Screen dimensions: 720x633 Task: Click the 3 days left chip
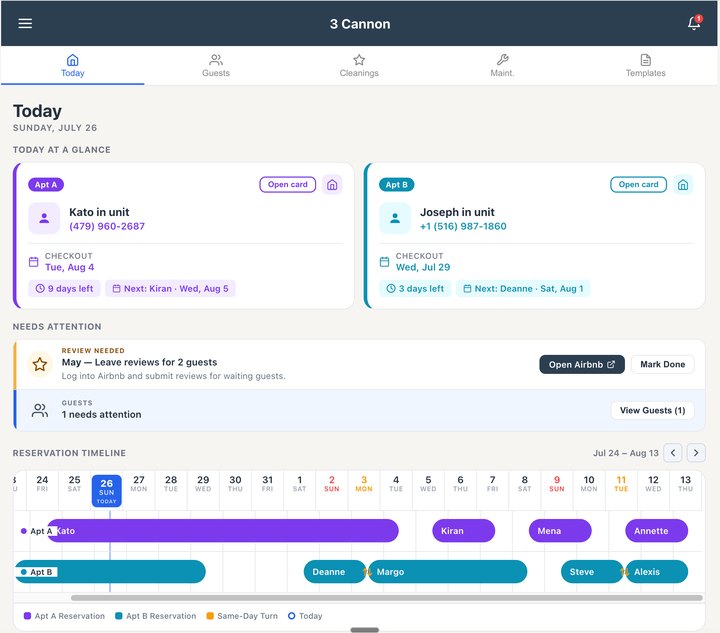pyautogui.click(x=415, y=289)
